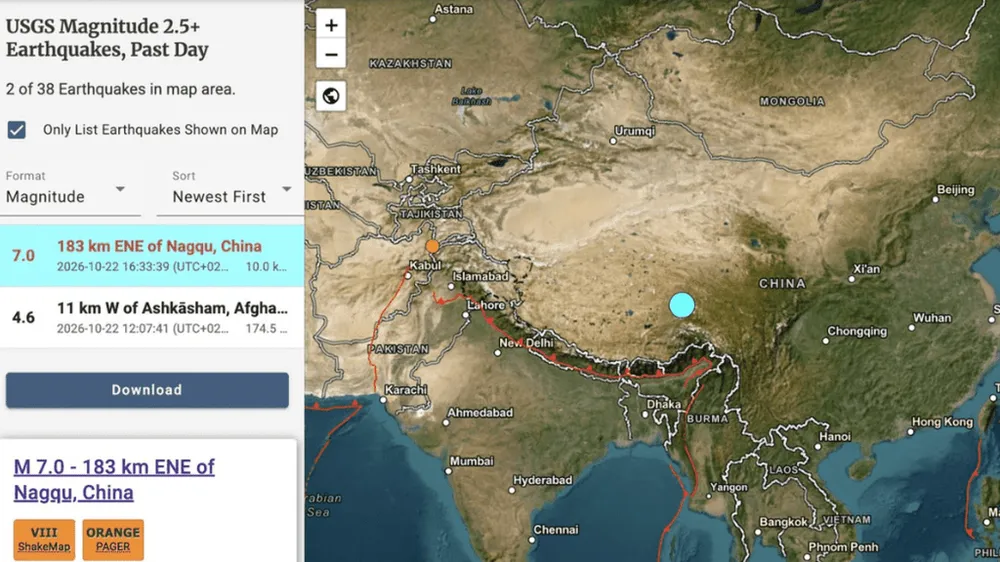Click the New Delhi city label
1000x562 pixels.
(526, 343)
